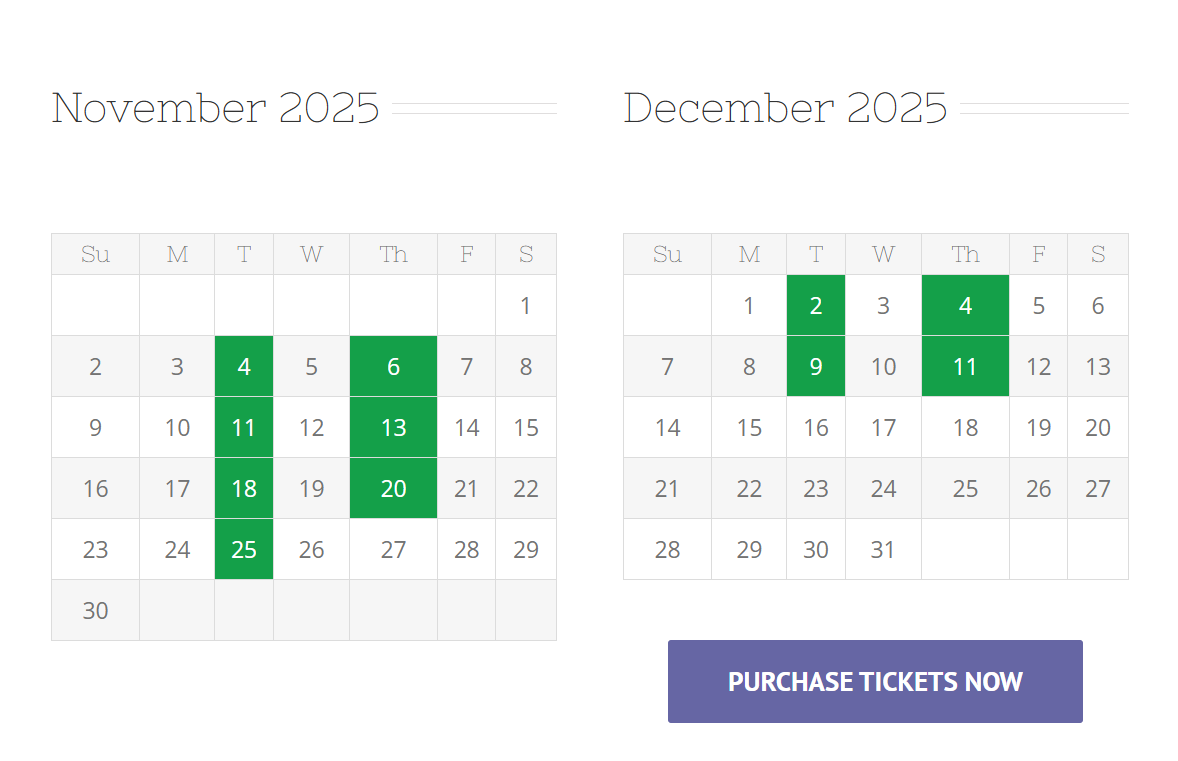
Task: Click the November 2025 heading
Action: click(216, 108)
